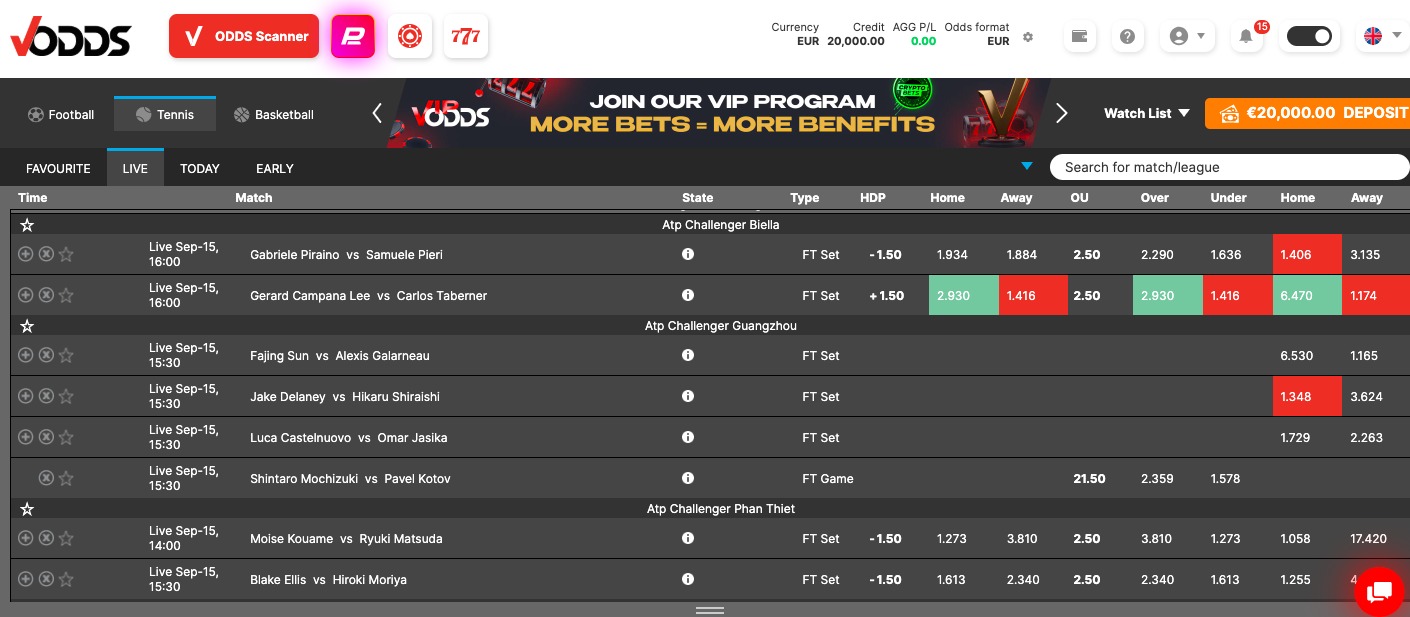Open the live chat bubble button

(x=1379, y=591)
